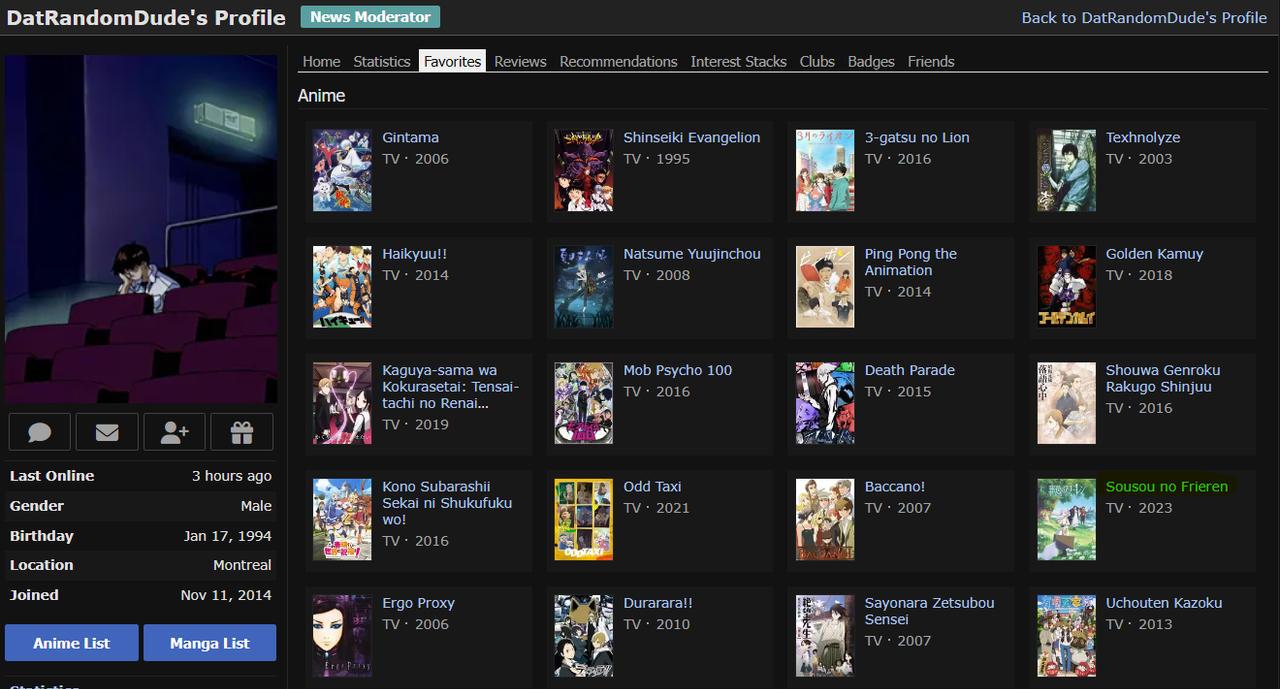Open Shouwa Genroku Rakugo Shinjuu link

(x=1163, y=378)
